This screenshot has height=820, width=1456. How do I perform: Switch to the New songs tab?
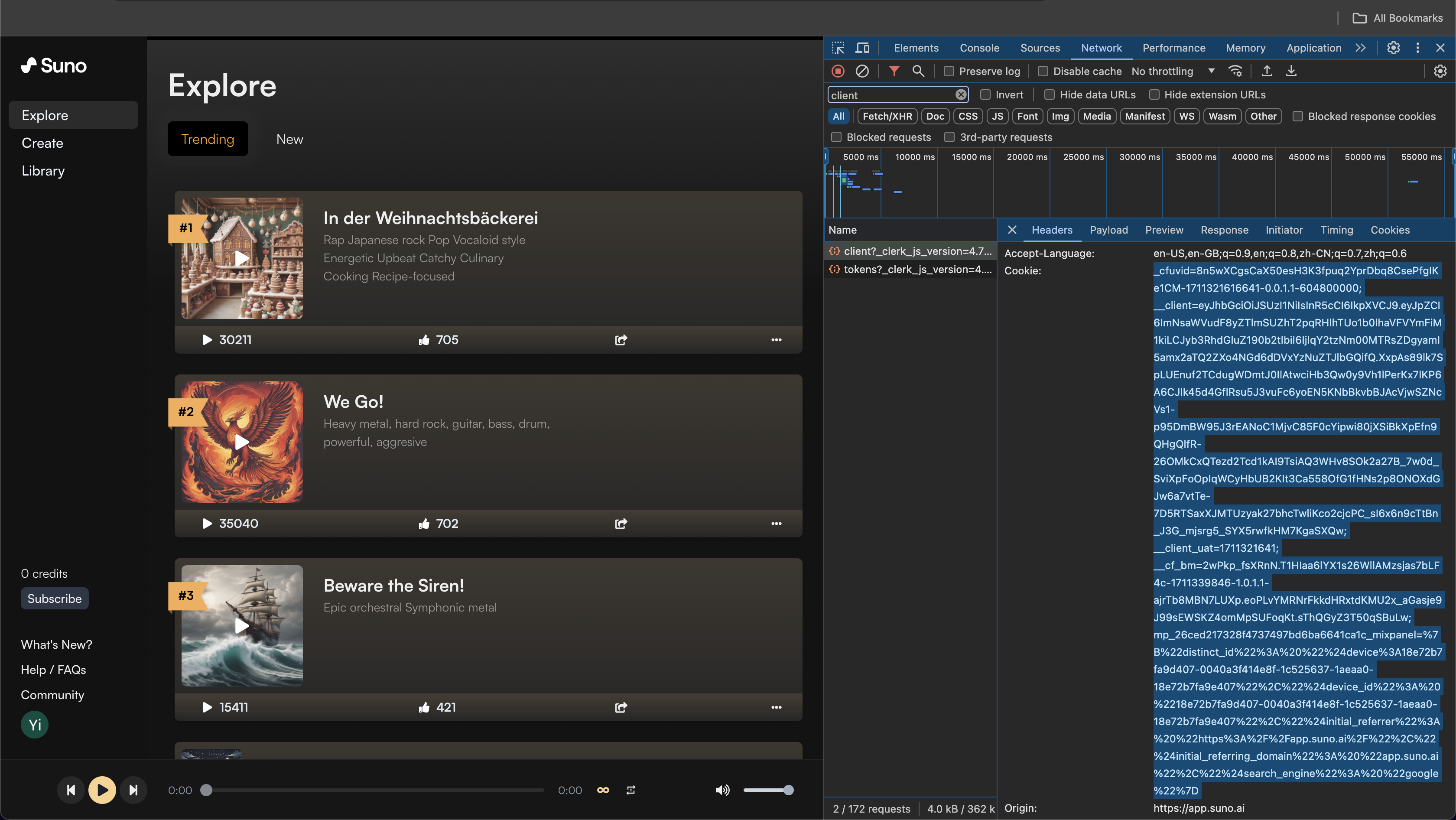coord(289,139)
